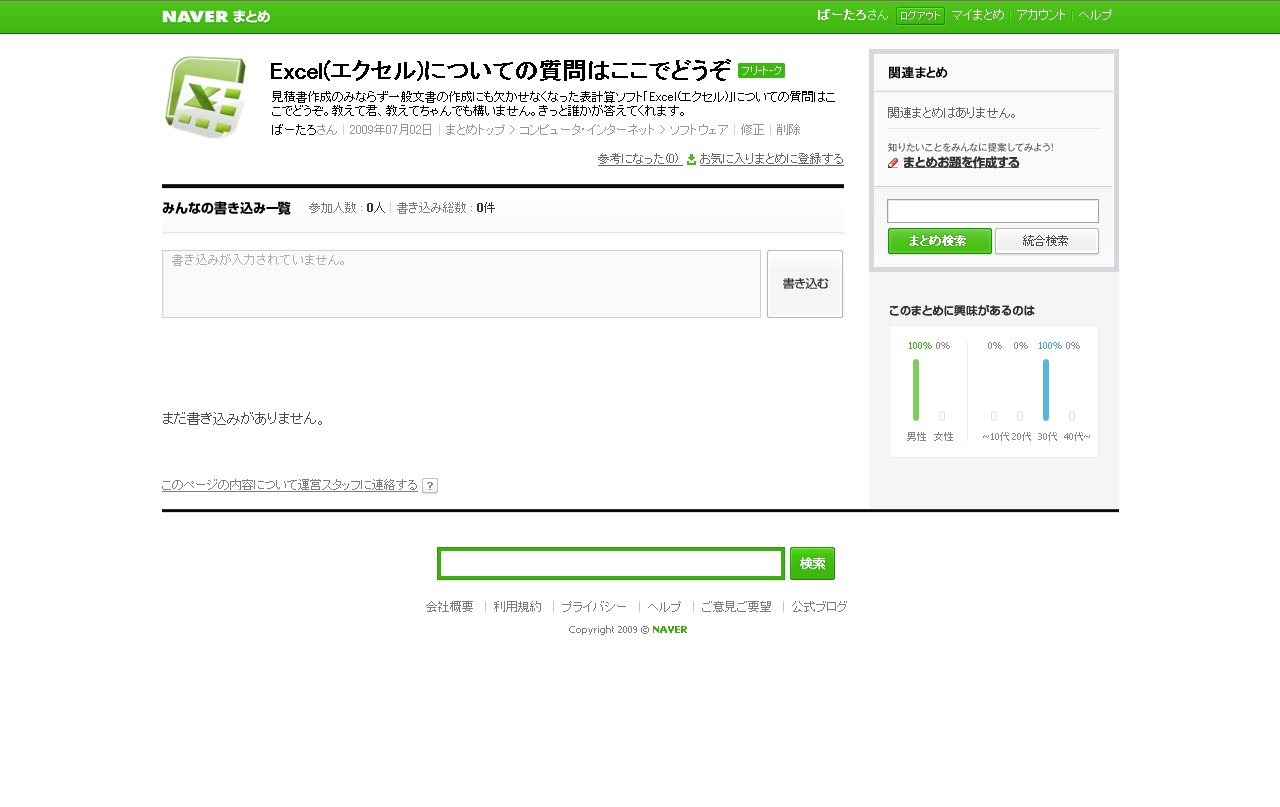Focus the bottom green search box
Screen dimensions: 1280x807
click(x=611, y=563)
